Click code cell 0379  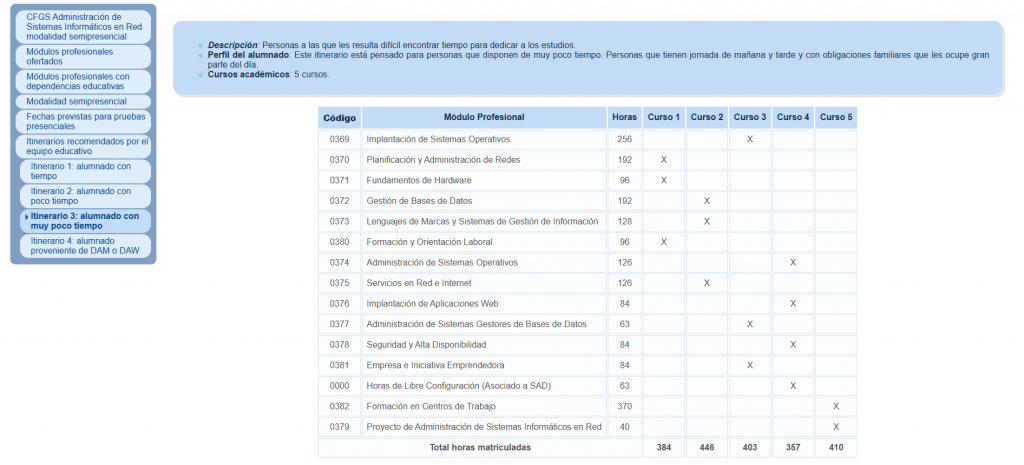[340, 427]
